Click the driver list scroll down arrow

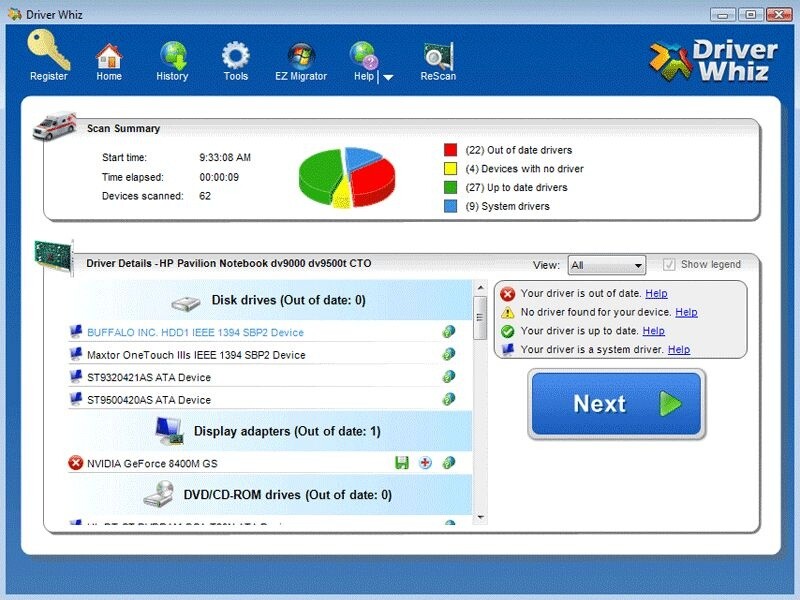(480, 517)
